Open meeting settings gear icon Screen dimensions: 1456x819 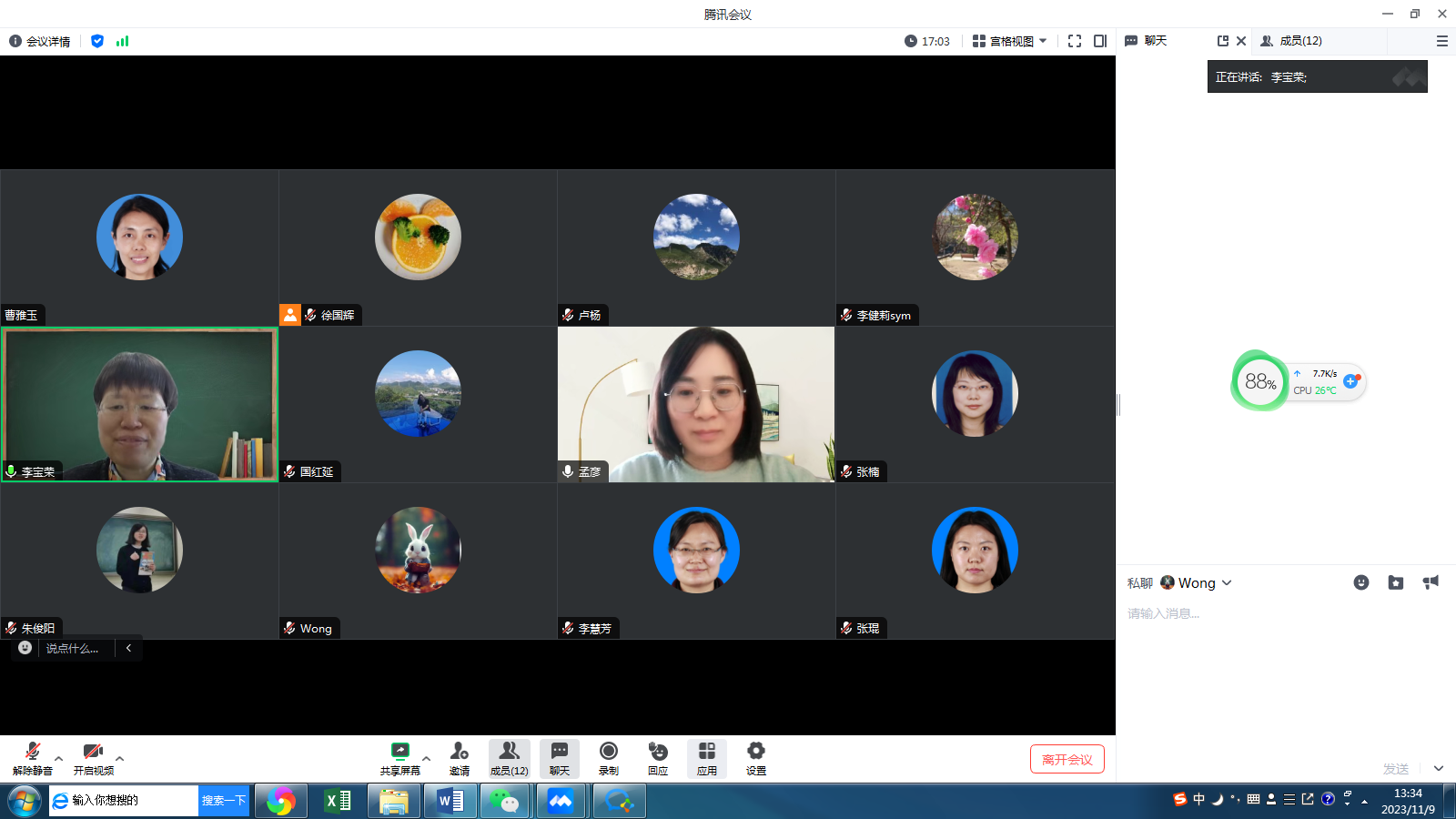pyautogui.click(x=756, y=752)
